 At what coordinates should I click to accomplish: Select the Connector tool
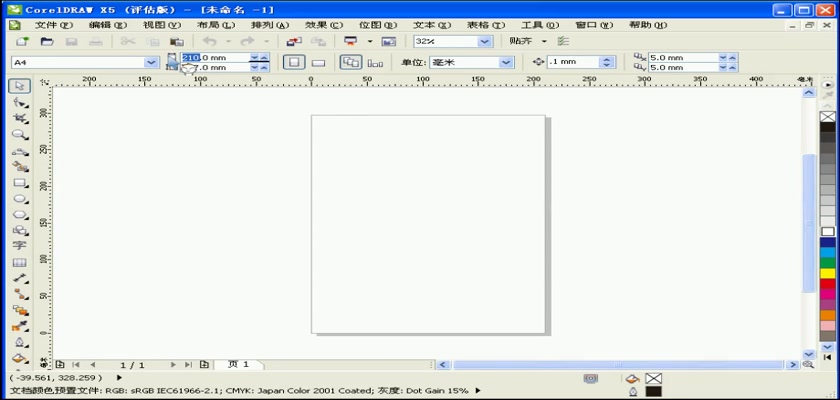tap(20, 294)
